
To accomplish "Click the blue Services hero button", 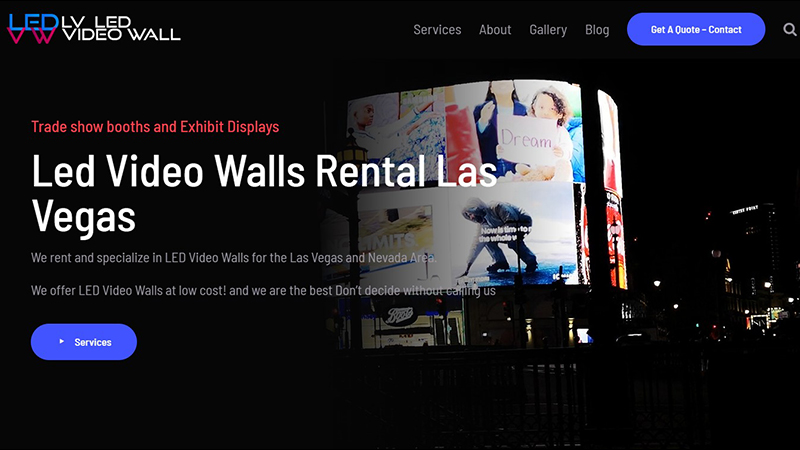I will [84, 342].
